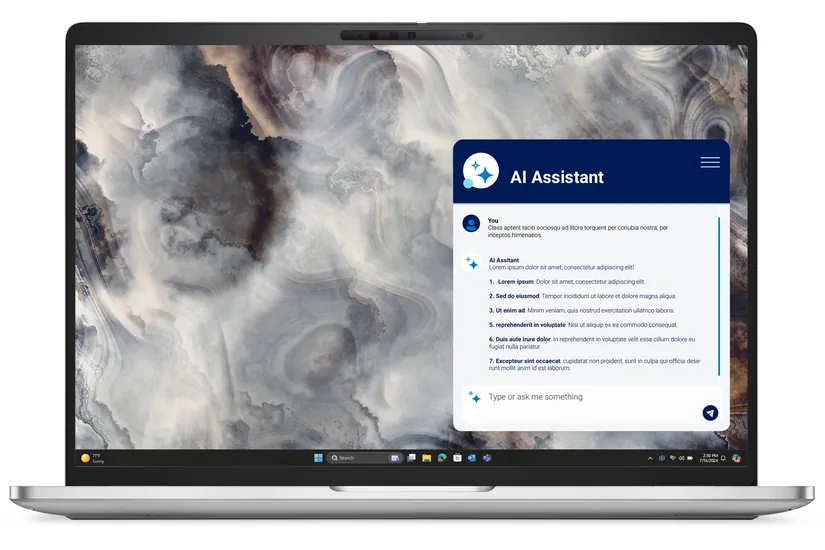Click the sparkle icon beside AI Assistant reply
Screen dimensions: 825x550
471,264
